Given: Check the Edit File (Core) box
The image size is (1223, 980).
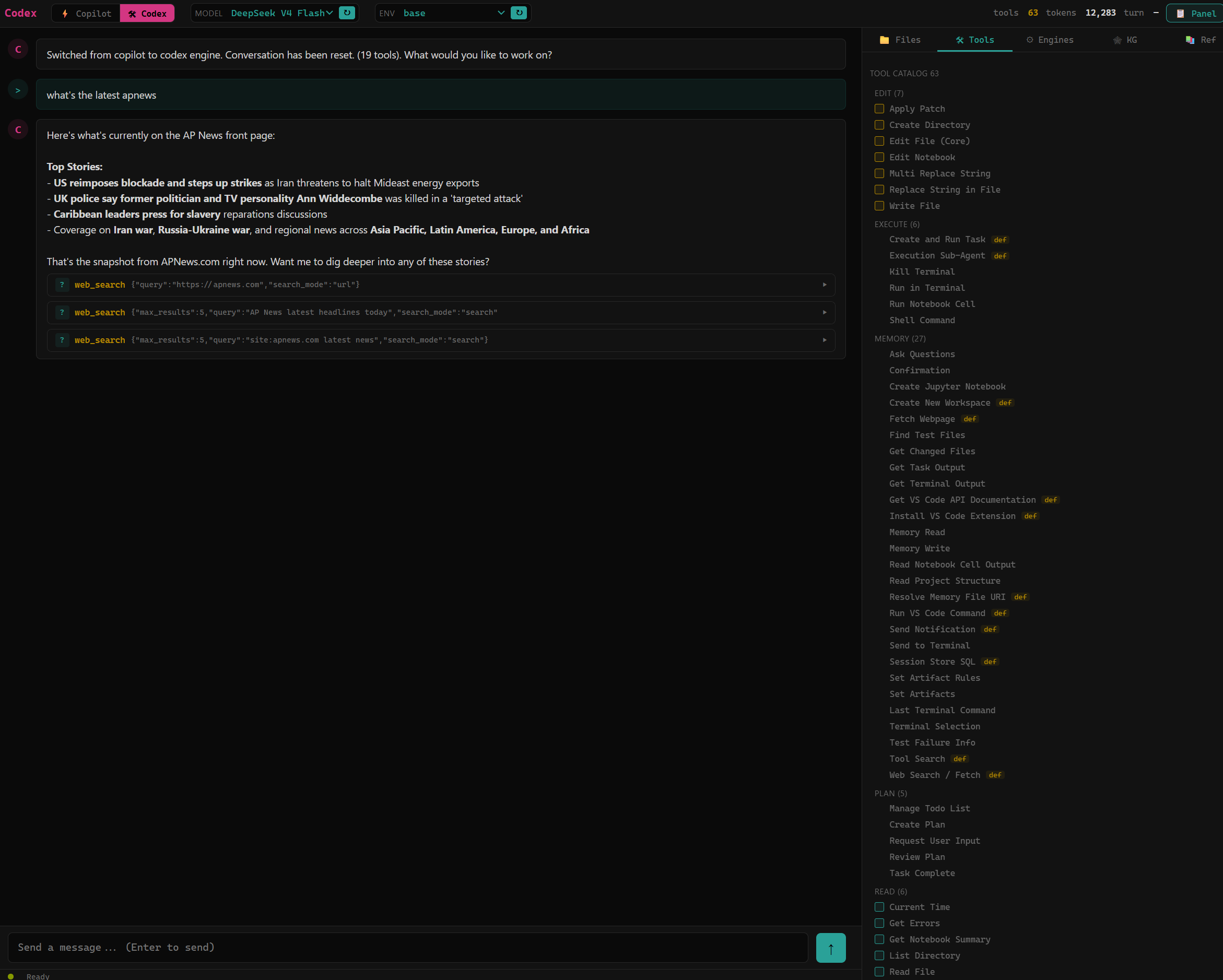Looking at the screenshot, I should click(879, 140).
